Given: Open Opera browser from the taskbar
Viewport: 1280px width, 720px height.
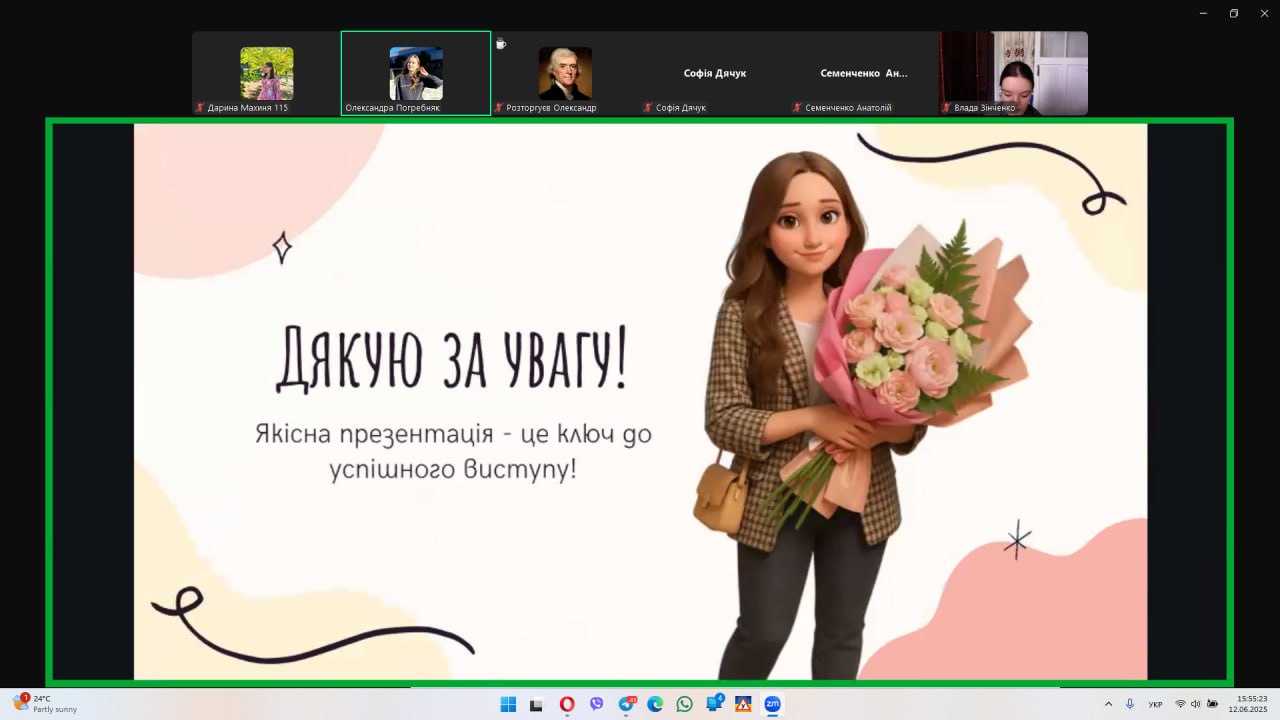Looking at the screenshot, I should (567, 704).
